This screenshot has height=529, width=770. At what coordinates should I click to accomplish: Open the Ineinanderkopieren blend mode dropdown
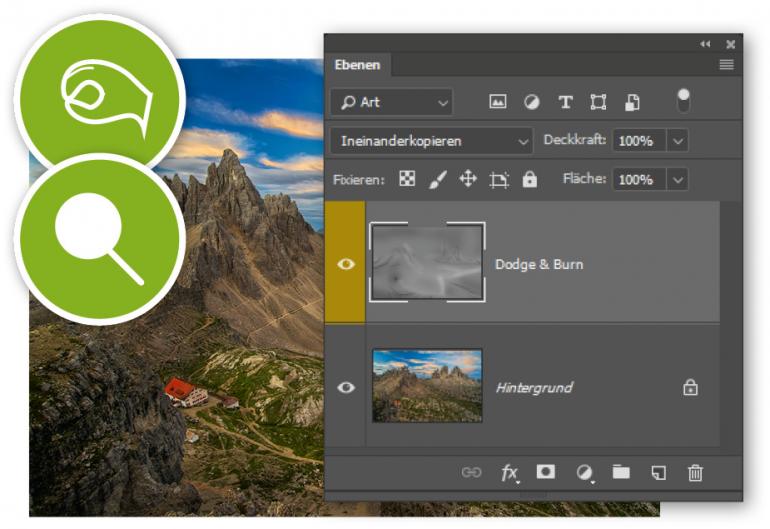coord(431,141)
